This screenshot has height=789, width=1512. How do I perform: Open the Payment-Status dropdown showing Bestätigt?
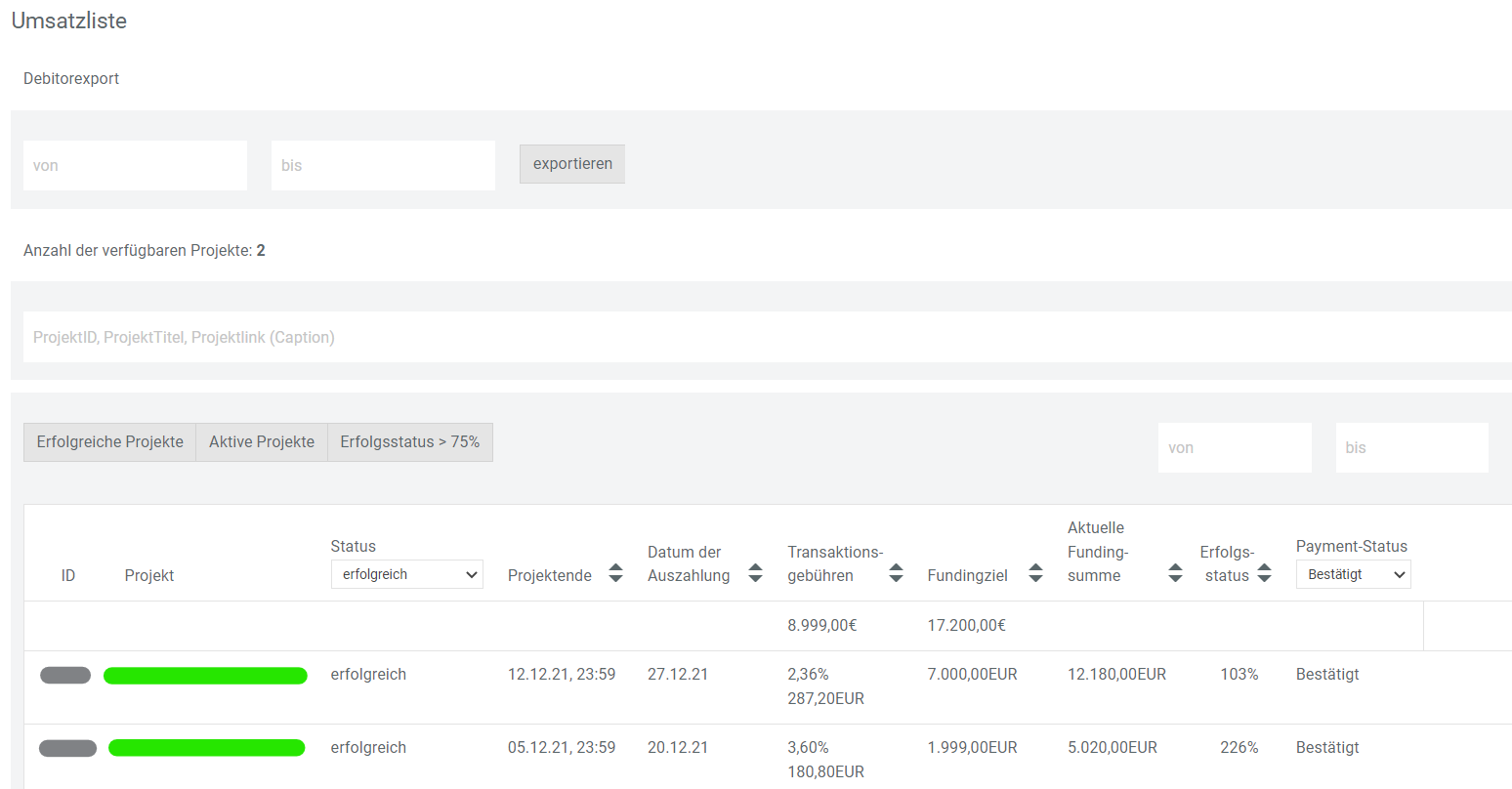(x=1353, y=574)
